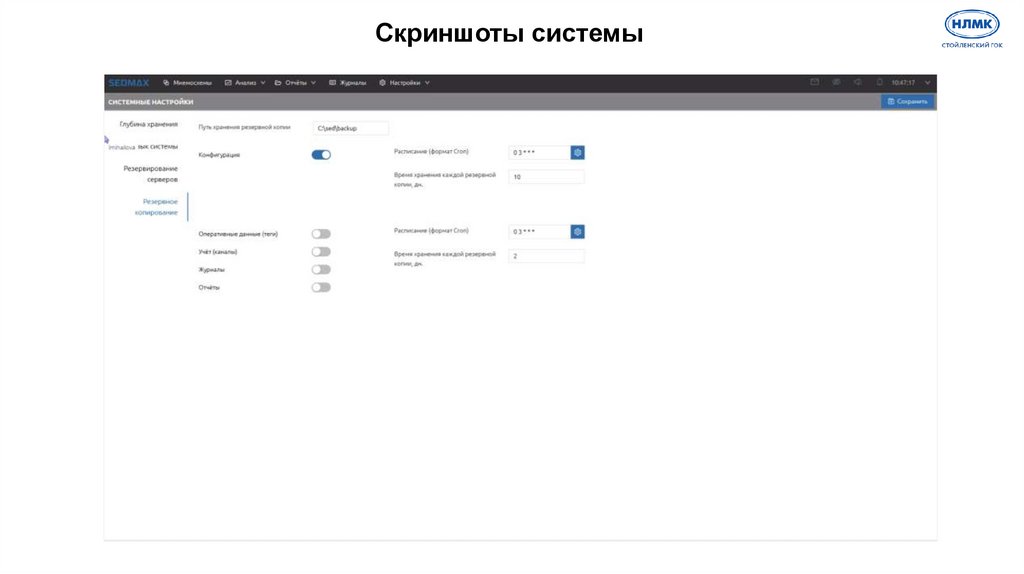Enable the Оперативные данные (теги) switch
The image size is (1024, 574).
click(x=321, y=234)
